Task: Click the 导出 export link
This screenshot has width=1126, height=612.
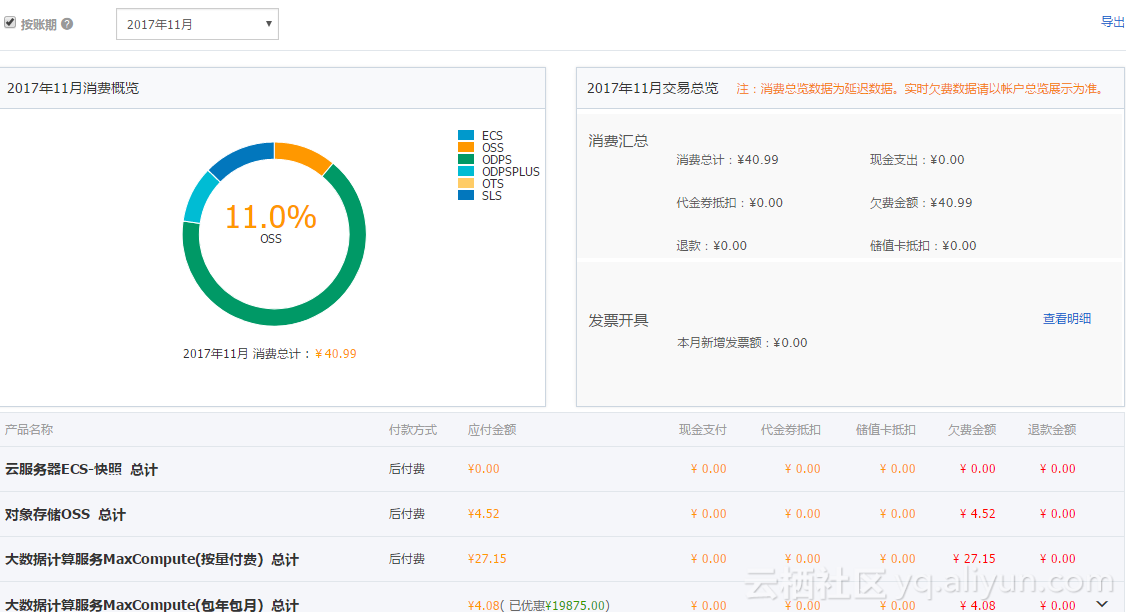Action: [1112, 22]
